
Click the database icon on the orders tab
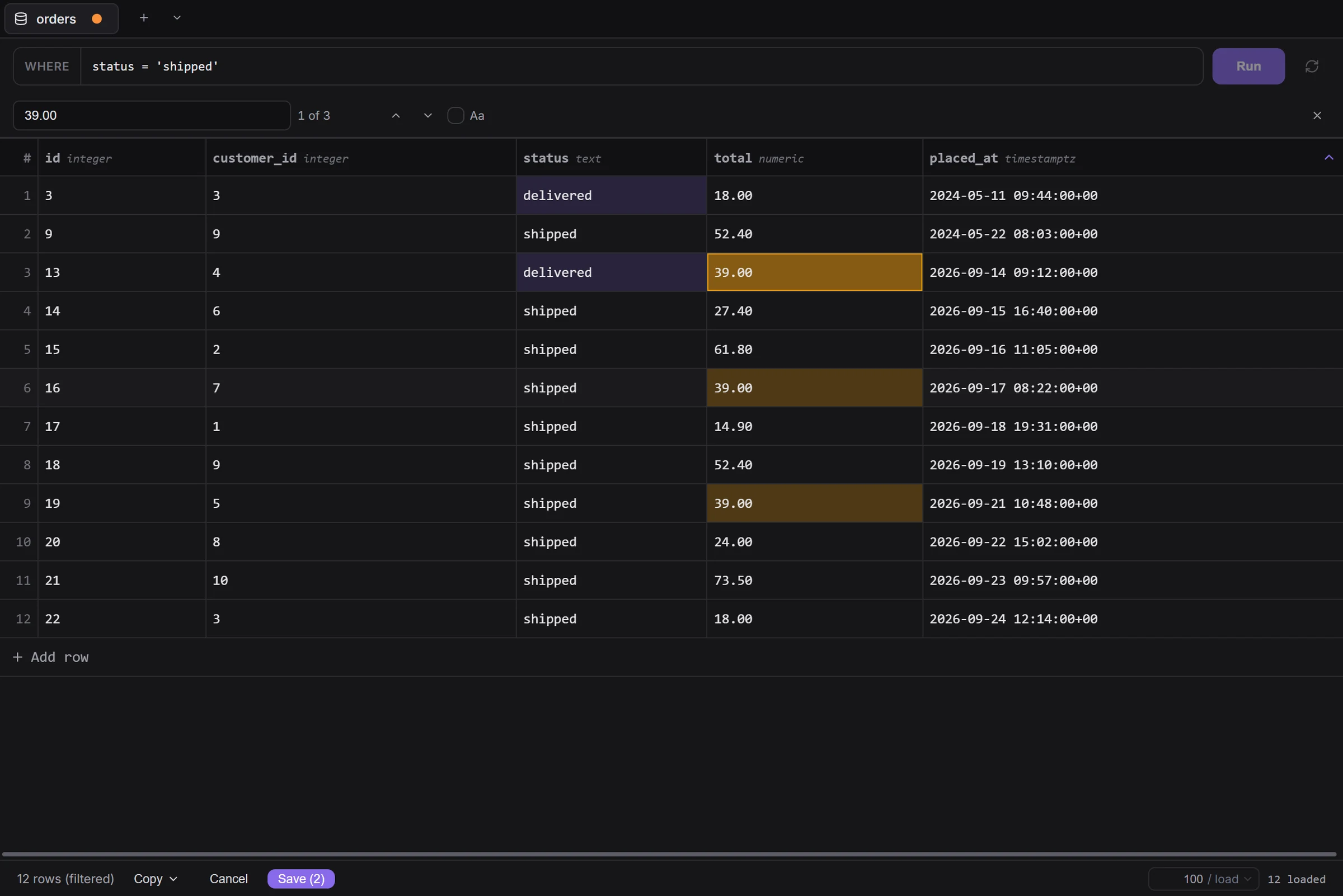pyautogui.click(x=21, y=19)
